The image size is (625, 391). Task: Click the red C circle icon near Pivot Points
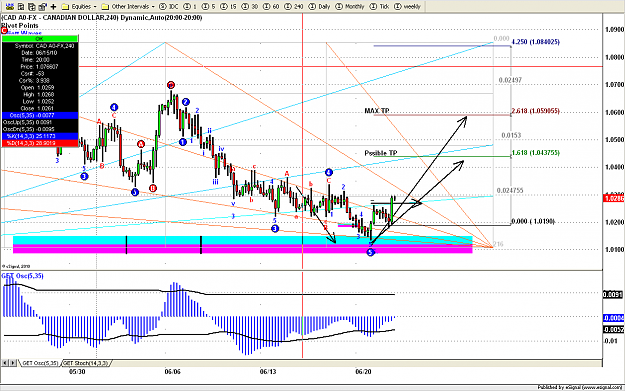coord(4,31)
